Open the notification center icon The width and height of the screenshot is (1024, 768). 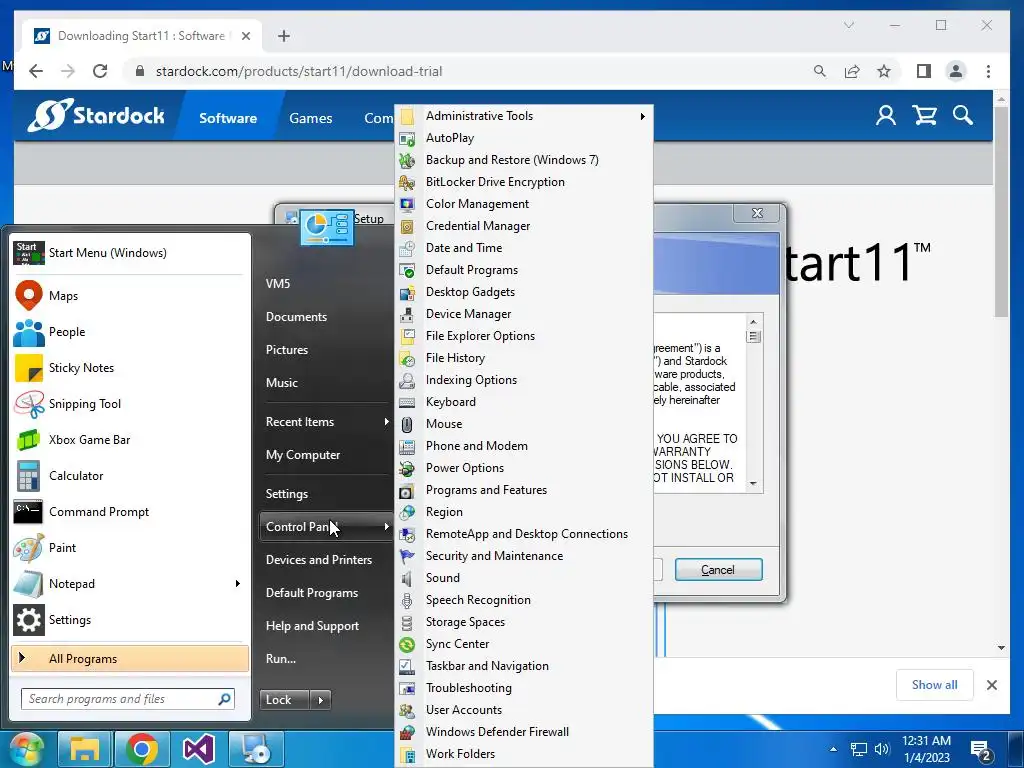981,752
